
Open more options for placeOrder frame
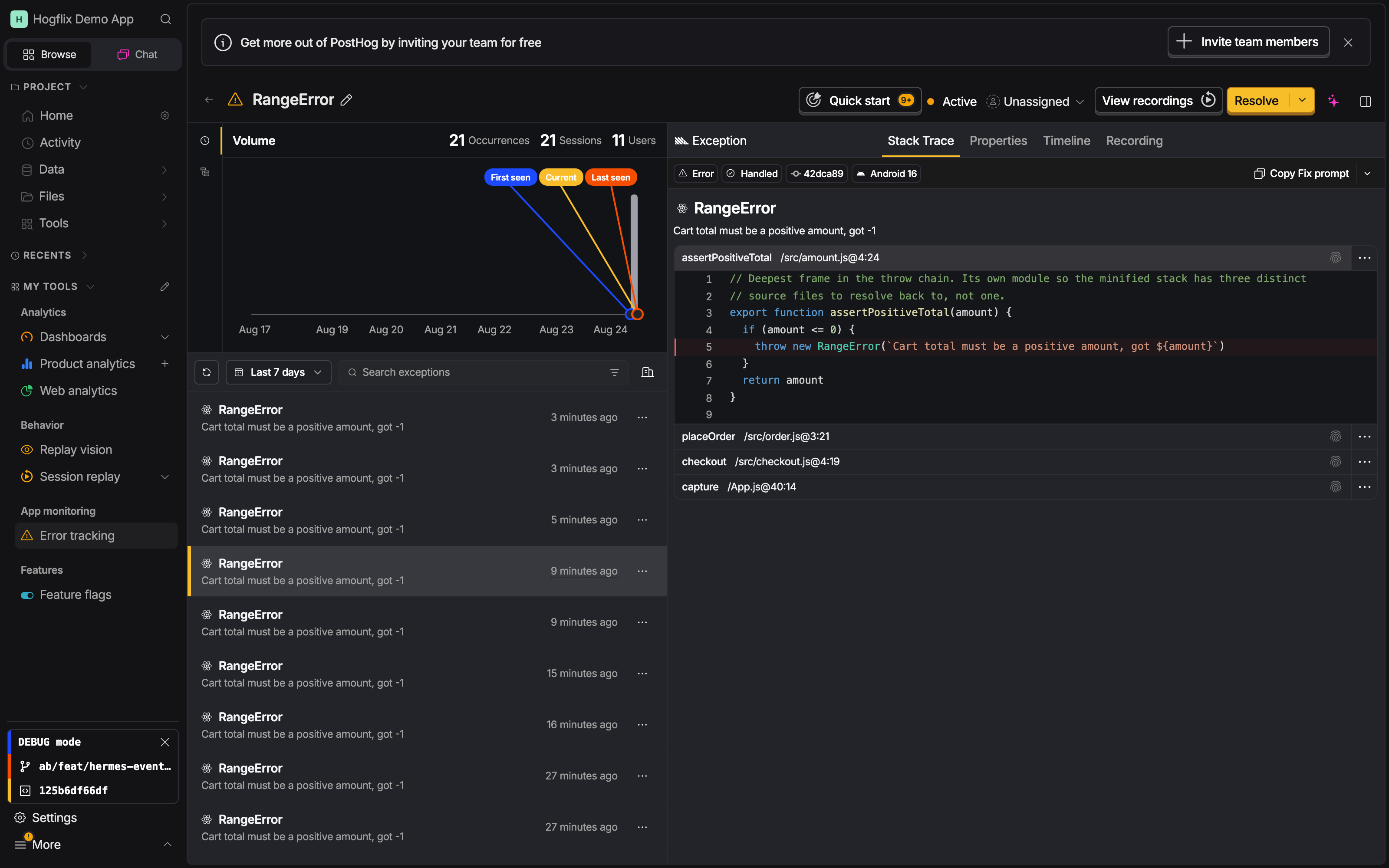coord(1364,436)
